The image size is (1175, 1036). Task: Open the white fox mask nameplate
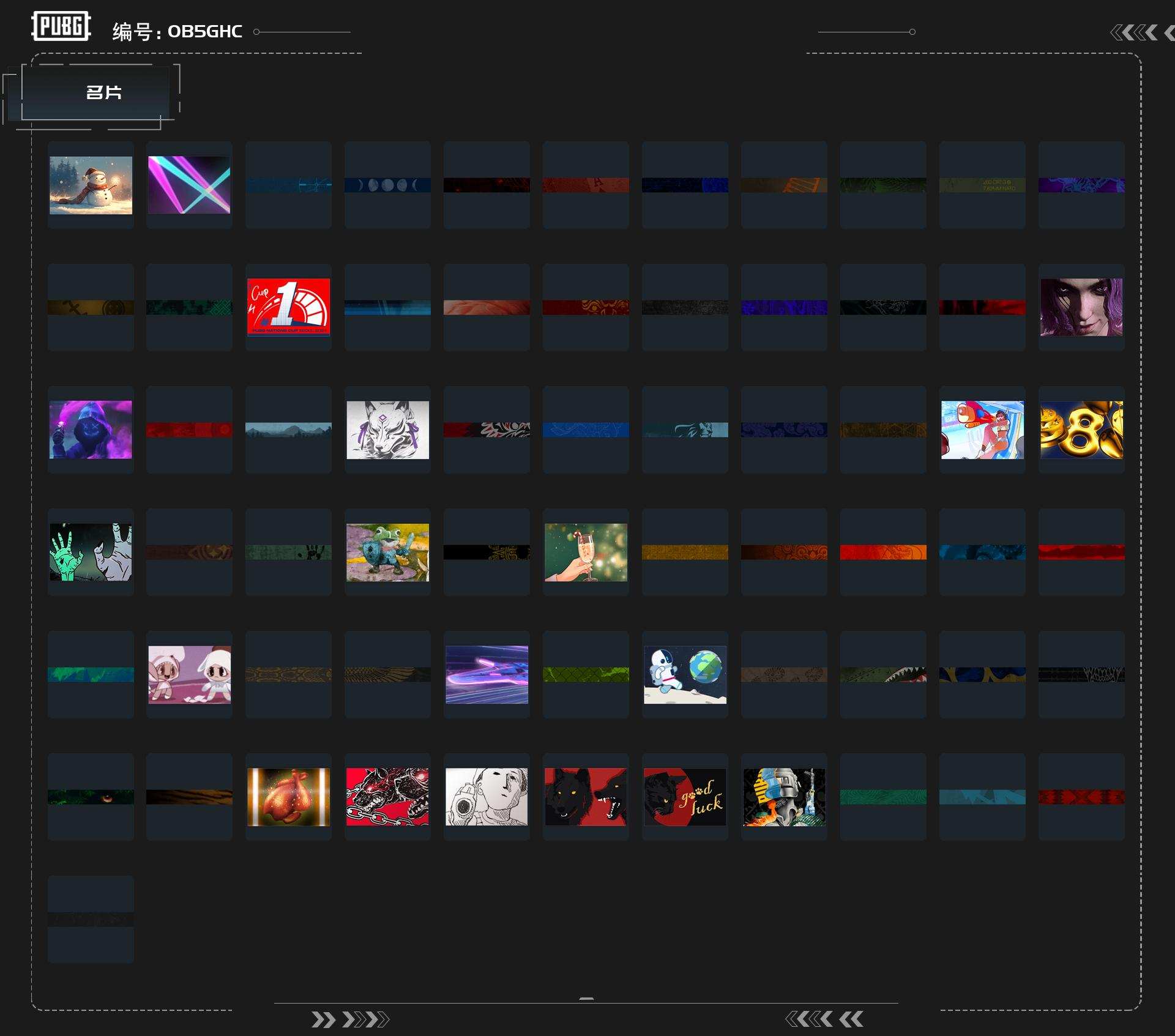click(387, 430)
